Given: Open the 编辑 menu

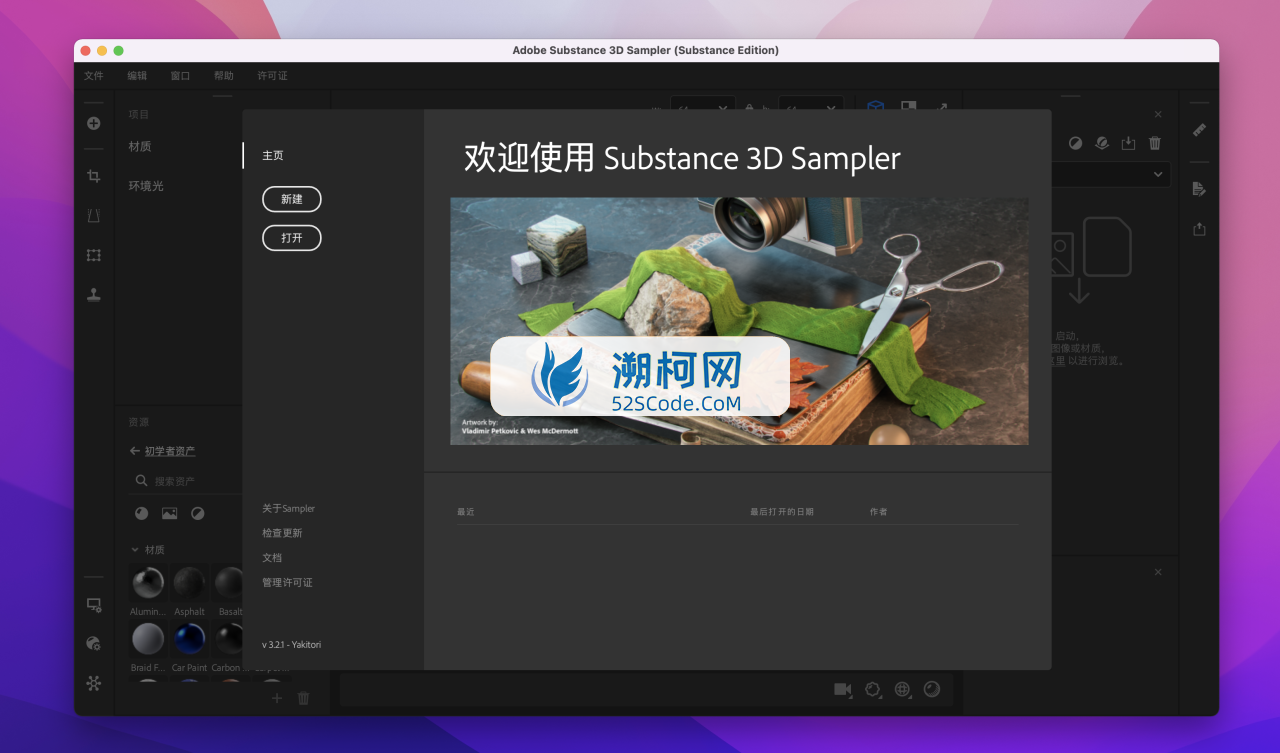Looking at the screenshot, I should coord(137,75).
